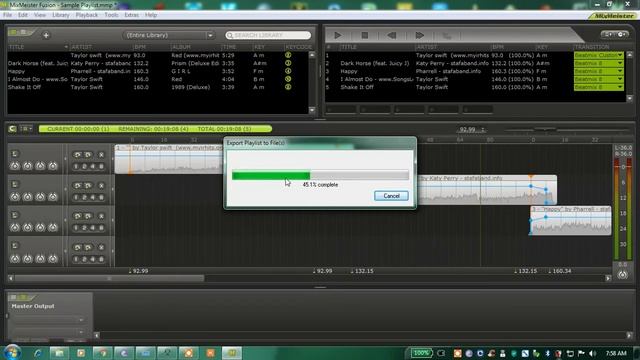Click second loop icon on timeline track 3

[x=88, y=216]
